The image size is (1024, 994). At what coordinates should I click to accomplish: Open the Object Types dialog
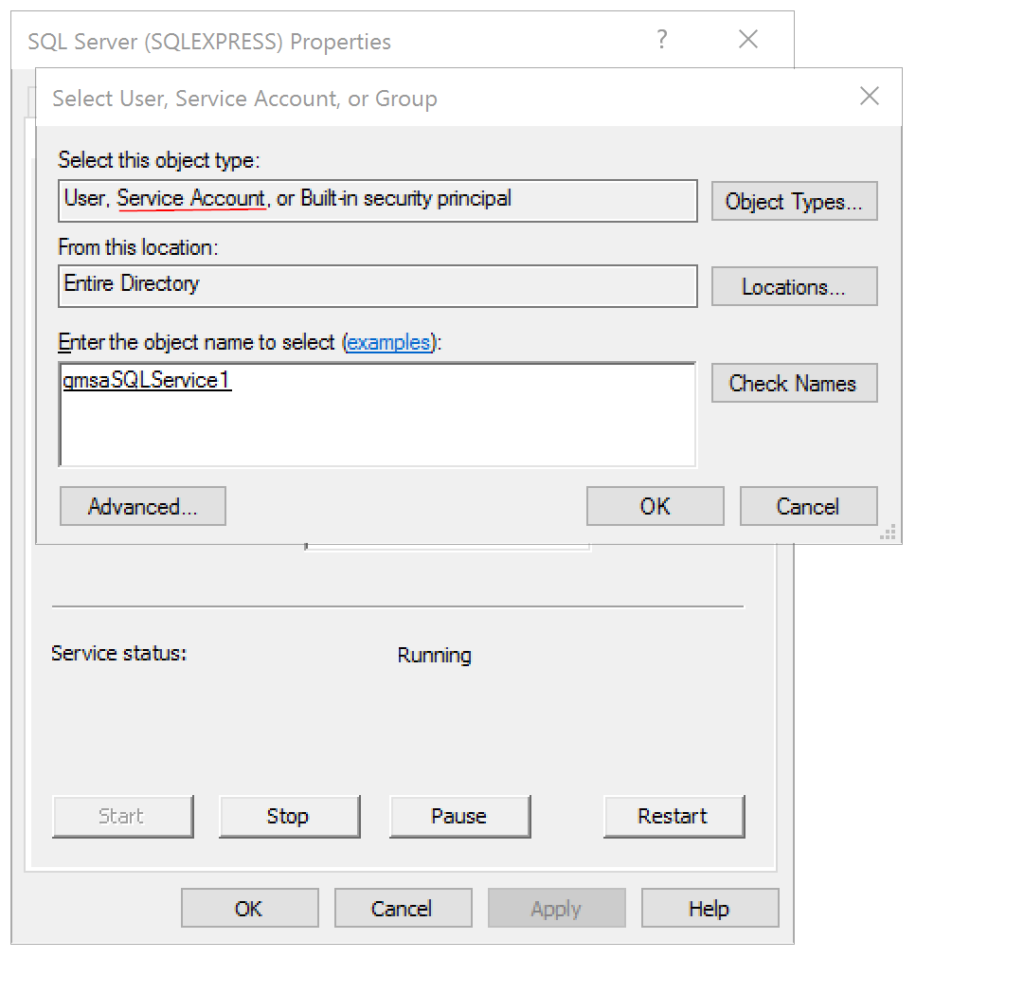click(793, 201)
